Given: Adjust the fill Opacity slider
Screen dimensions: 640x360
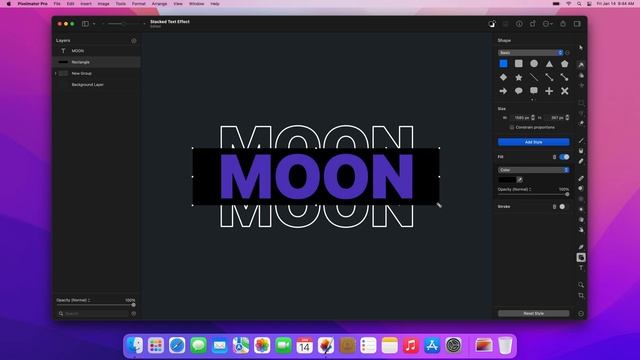Looking at the screenshot, I should coord(533,194).
